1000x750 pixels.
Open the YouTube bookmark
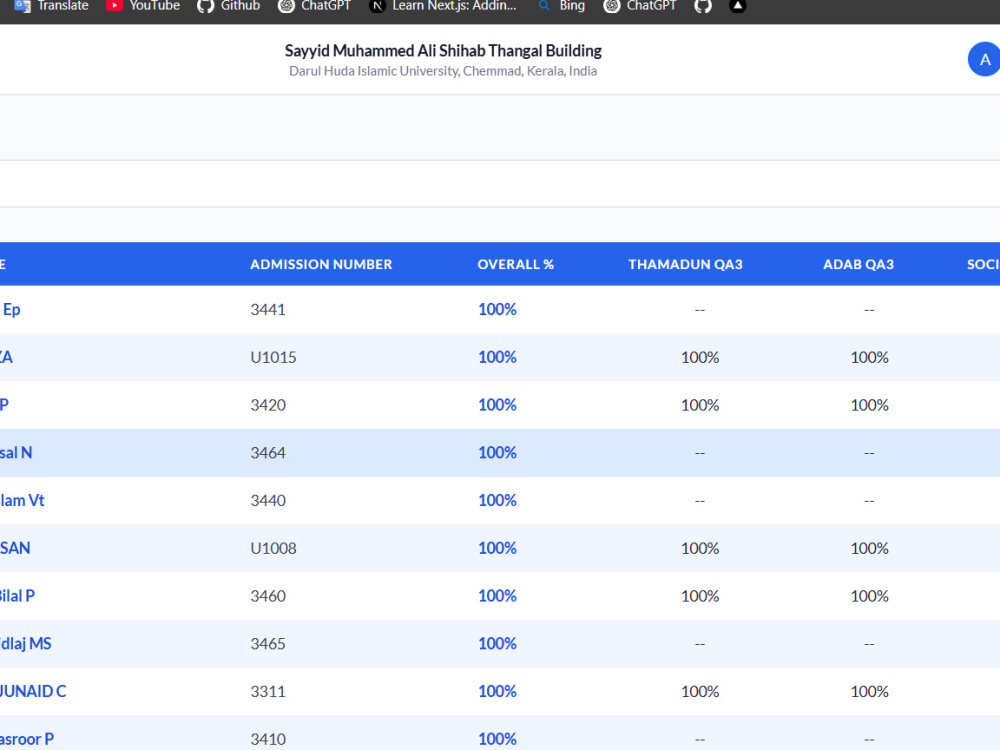click(x=143, y=6)
